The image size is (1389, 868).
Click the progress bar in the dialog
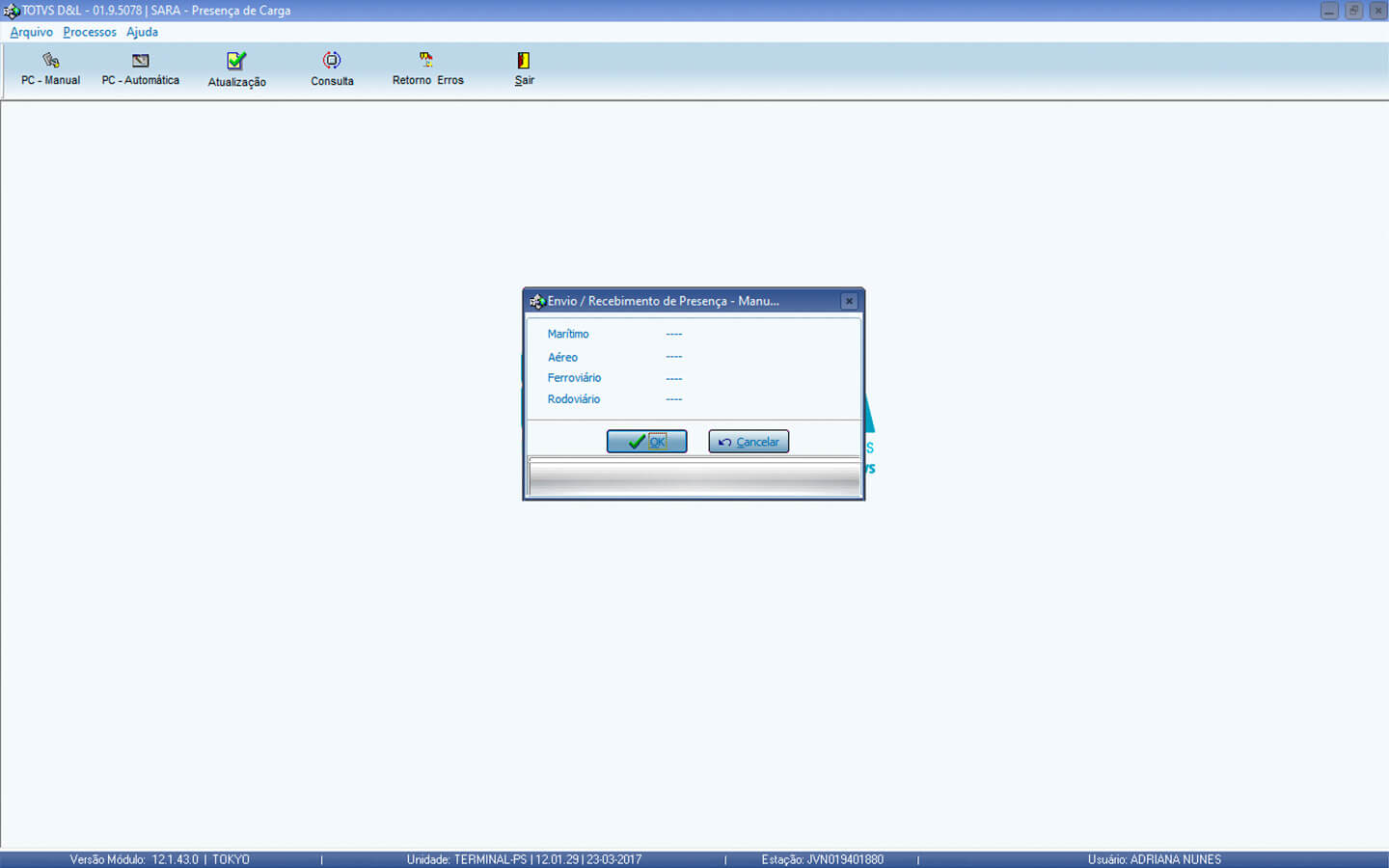click(694, 478)
